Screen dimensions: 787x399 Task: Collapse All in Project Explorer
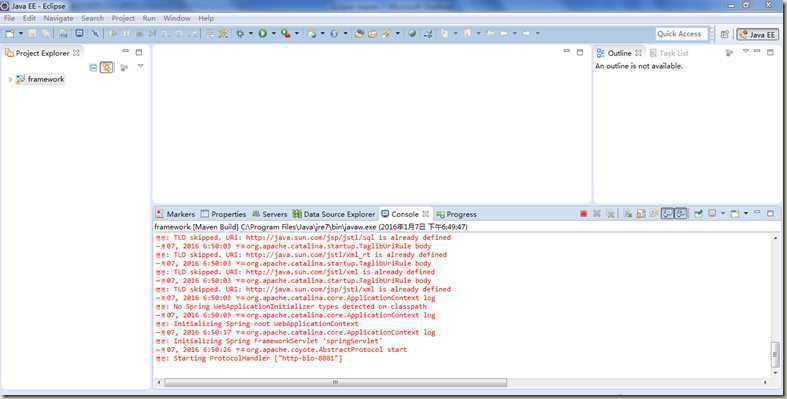pyautogui.click(x=93, y=67)
